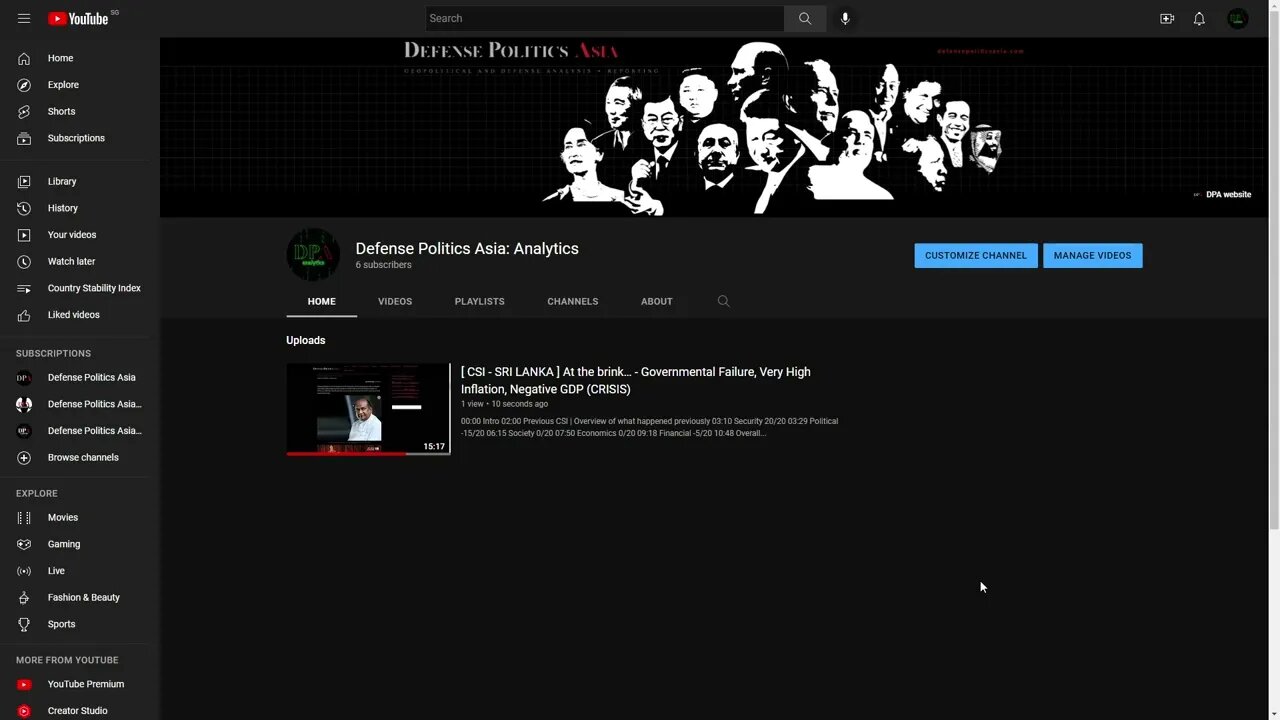
Task: Open the hamburger guide menu
Action: (24, 18)
